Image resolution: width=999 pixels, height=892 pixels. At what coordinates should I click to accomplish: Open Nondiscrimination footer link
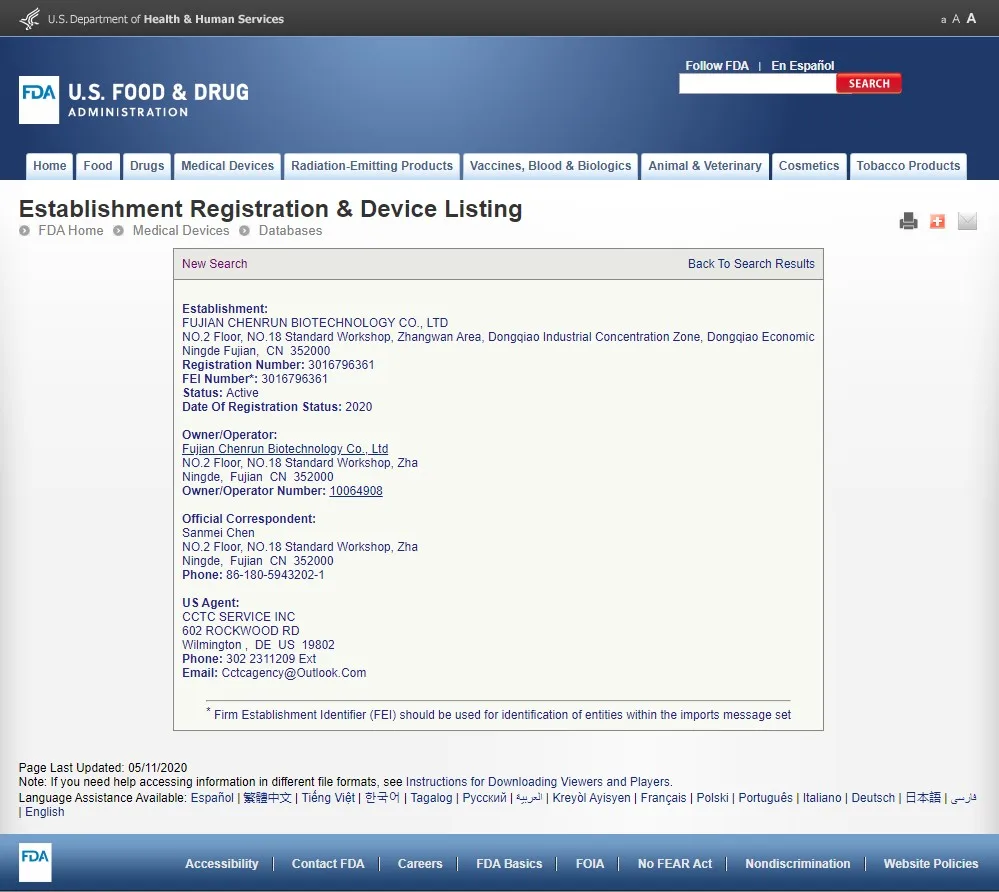tap(798, 864)
